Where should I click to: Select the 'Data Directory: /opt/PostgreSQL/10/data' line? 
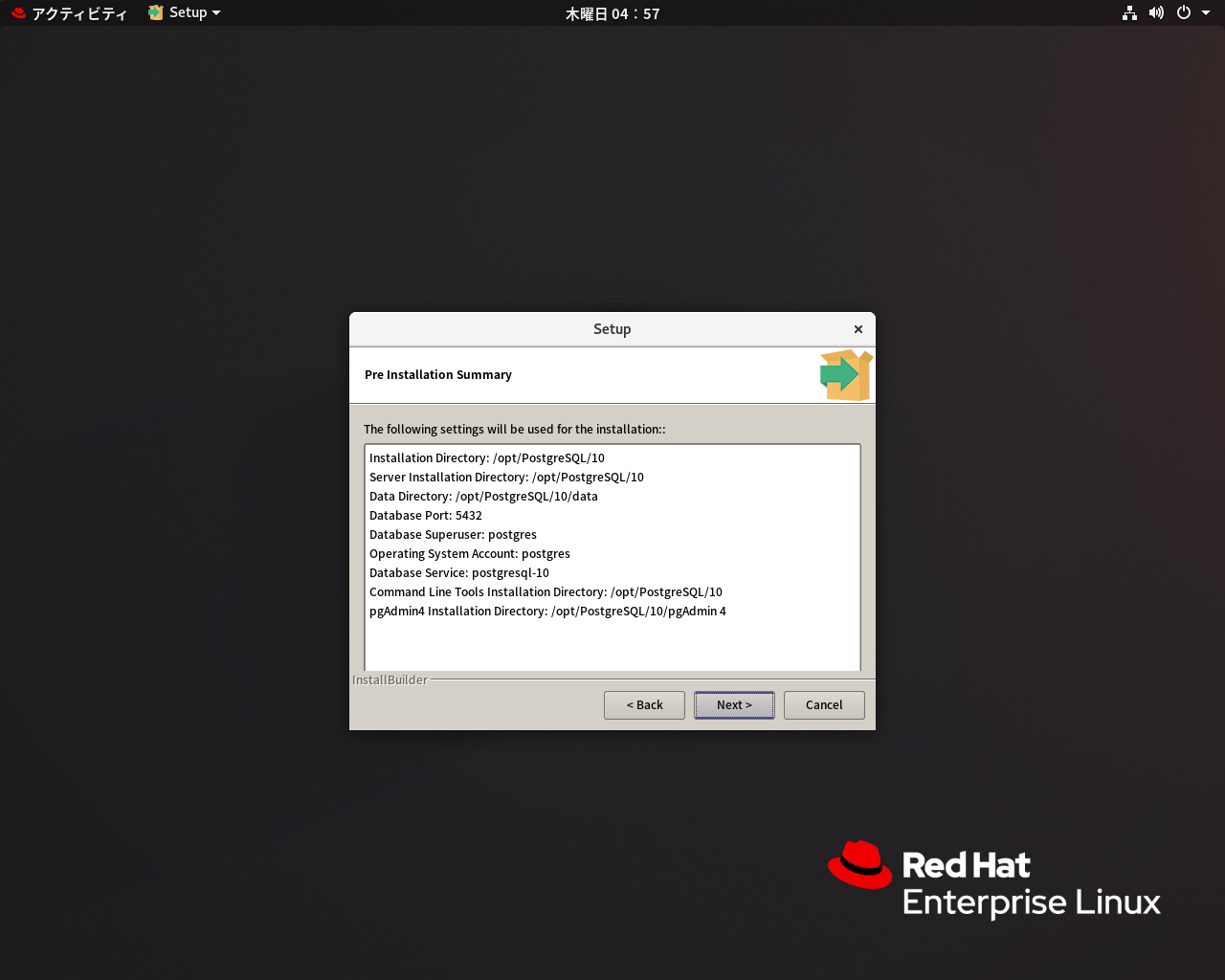tap(483, 497)
